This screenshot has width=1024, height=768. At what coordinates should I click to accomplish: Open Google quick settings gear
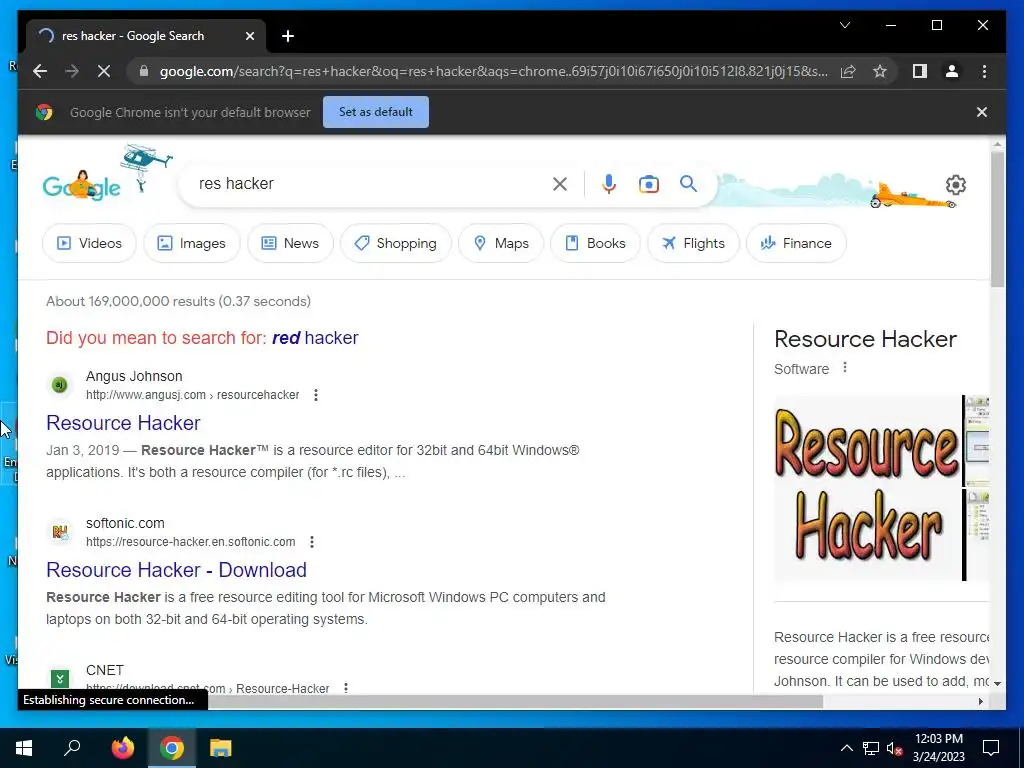[955, 185]
